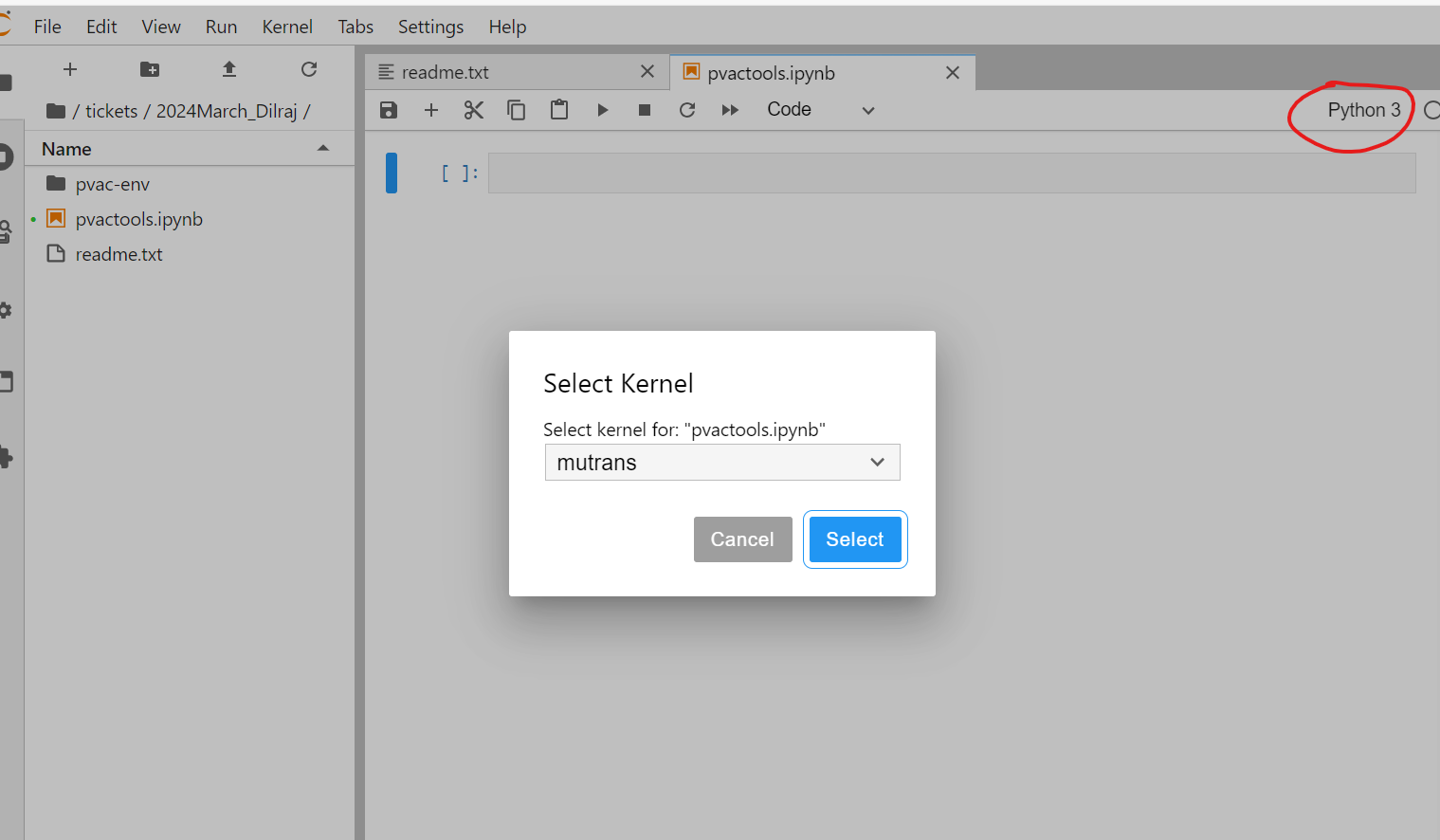Image resolution: width=1440 pixels, height=840 pixels.
Task: Restart kernel and run all cells
Action: tap(730, 110)
